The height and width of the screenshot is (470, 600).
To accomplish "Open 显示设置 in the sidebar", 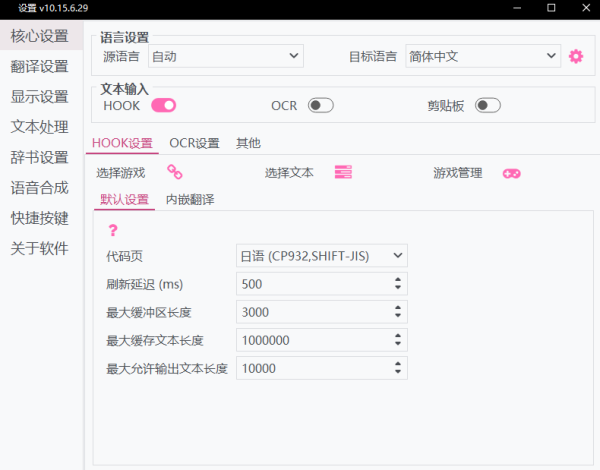I will coord(39,97).
